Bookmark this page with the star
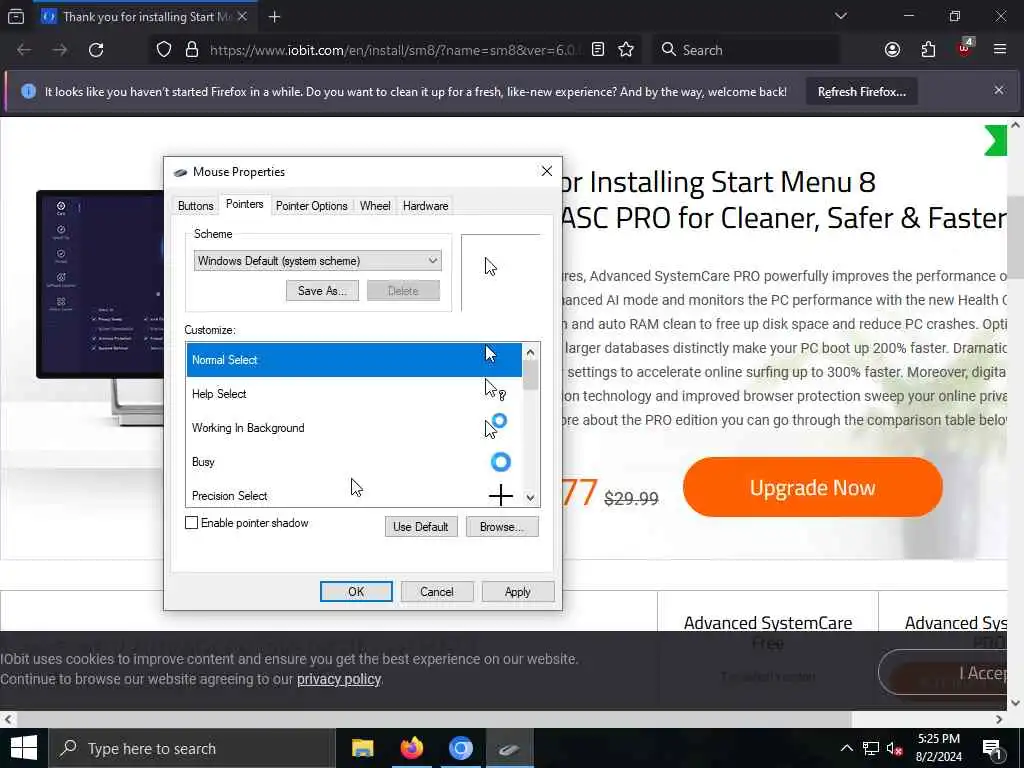This screenshot has height=768, width=1024. [x=626, y=50]
